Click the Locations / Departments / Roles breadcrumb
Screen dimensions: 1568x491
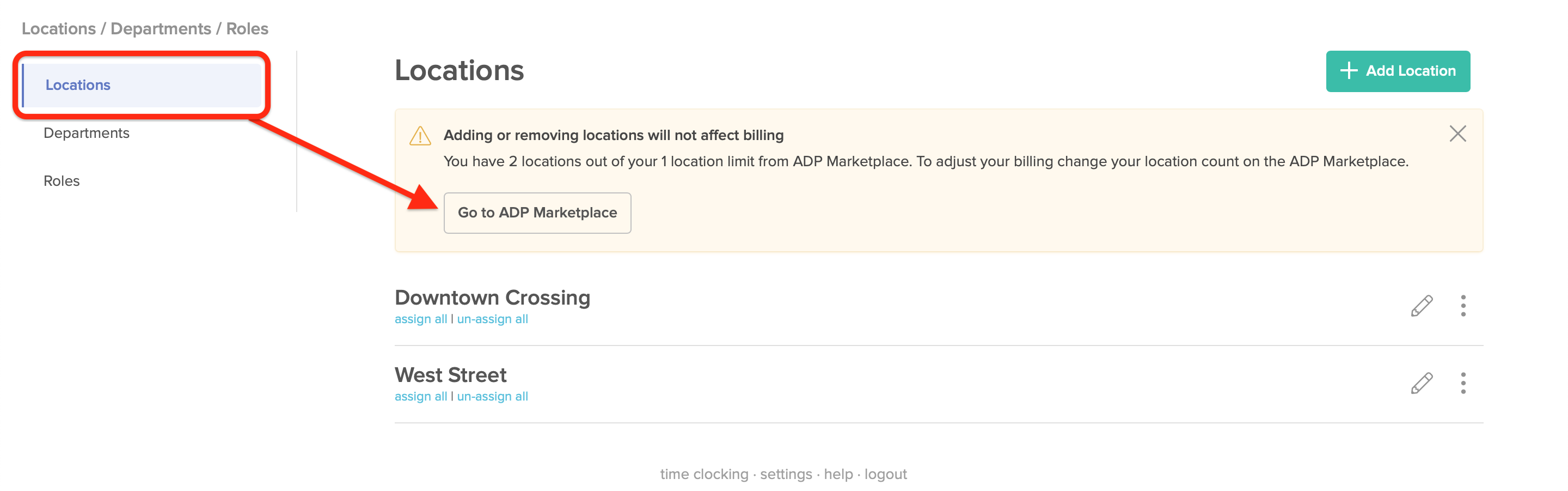[x=145, y=29]
